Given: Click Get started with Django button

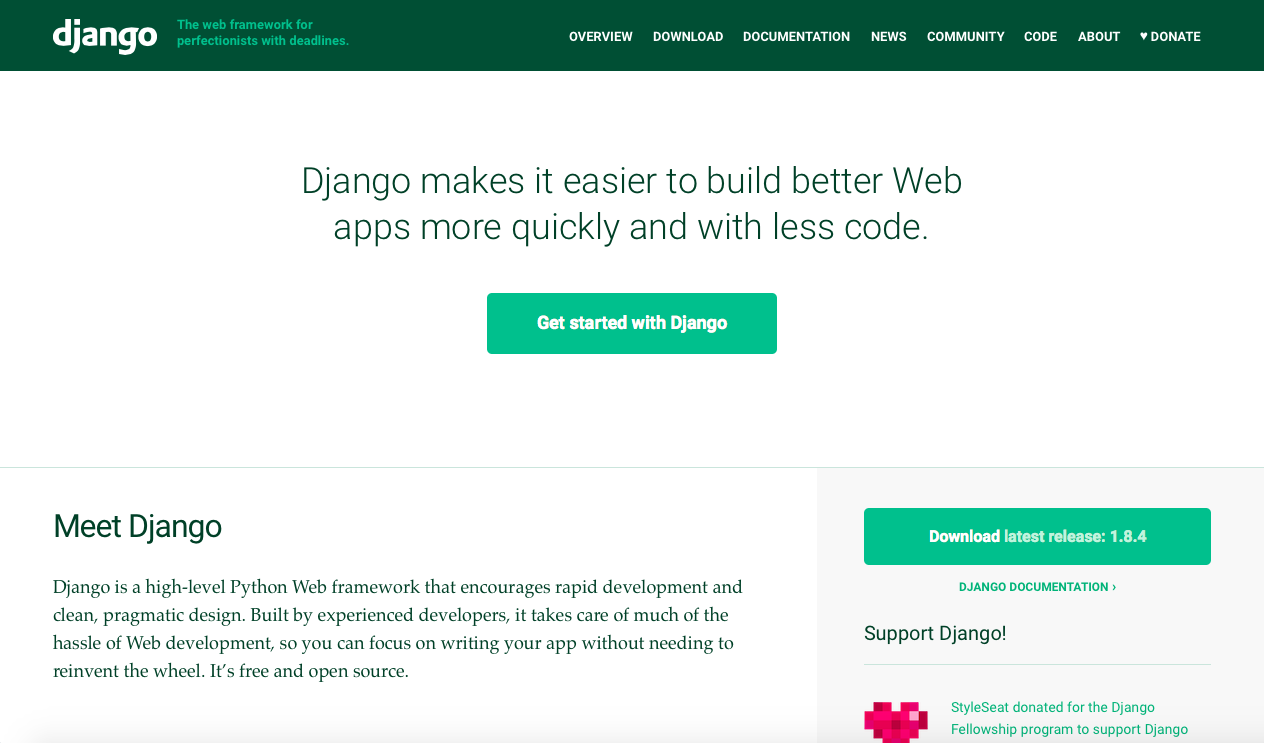Looking at the screenshot, I should [632, 323].
